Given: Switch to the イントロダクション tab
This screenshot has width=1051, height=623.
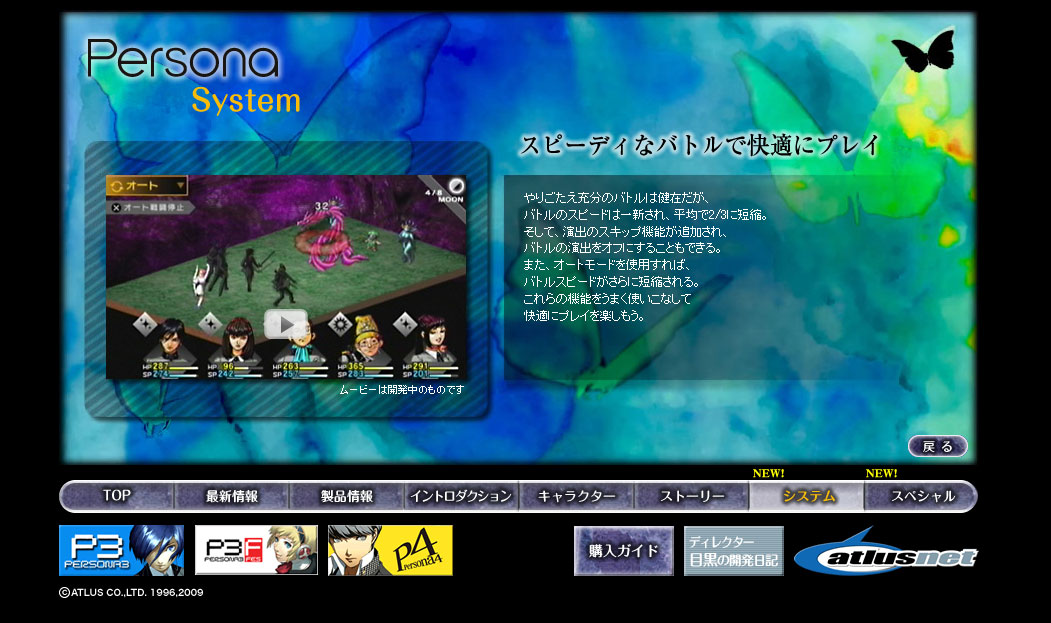Looking at the screenshot, I should (x=461, y=496).
